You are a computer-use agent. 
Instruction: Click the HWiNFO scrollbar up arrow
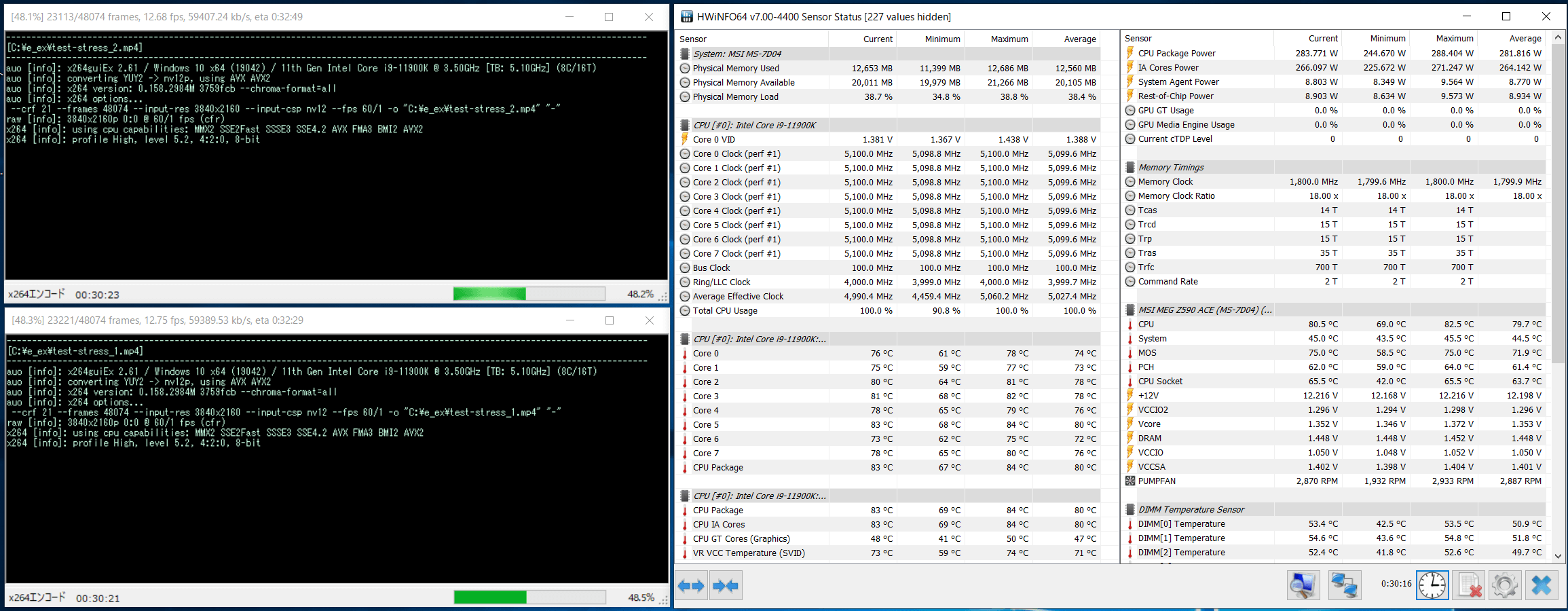click(1558, 37)
